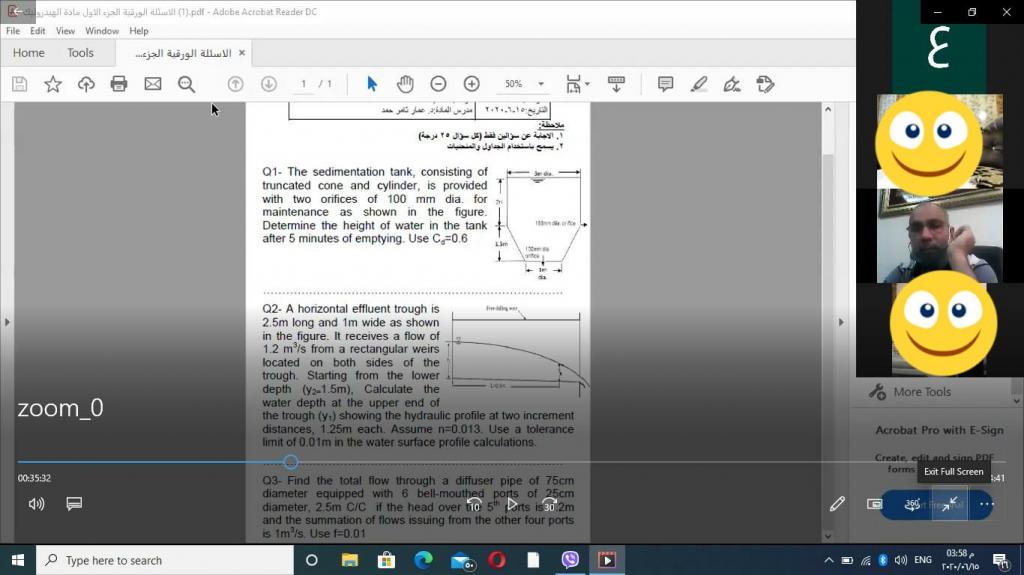Open the View menu
Image resolution: width=1024 pixels, height=575 pixels.
click(x=65, y=31)
